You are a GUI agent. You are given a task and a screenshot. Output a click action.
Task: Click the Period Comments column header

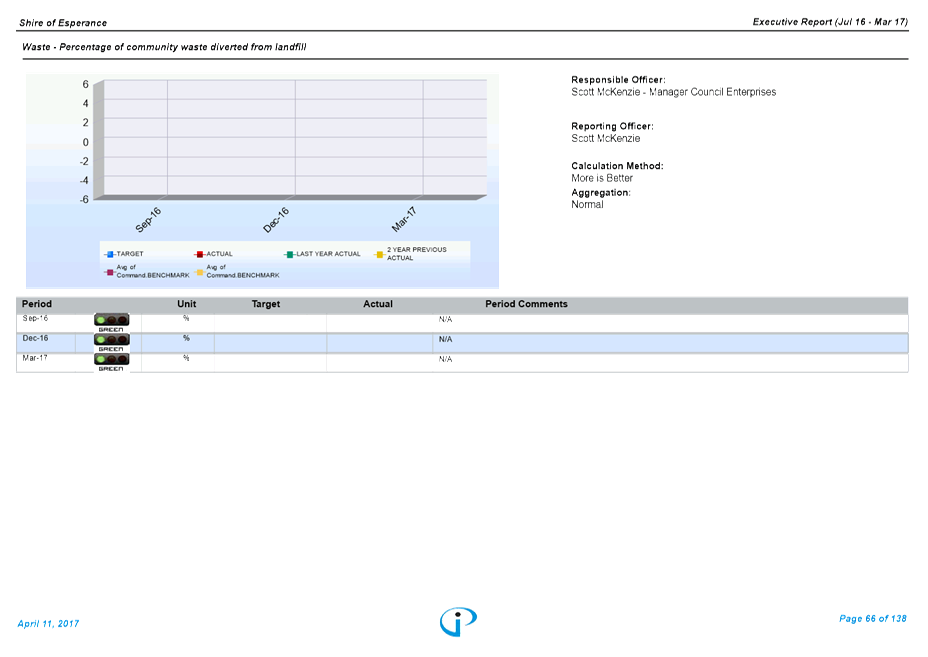coord(526,304)
